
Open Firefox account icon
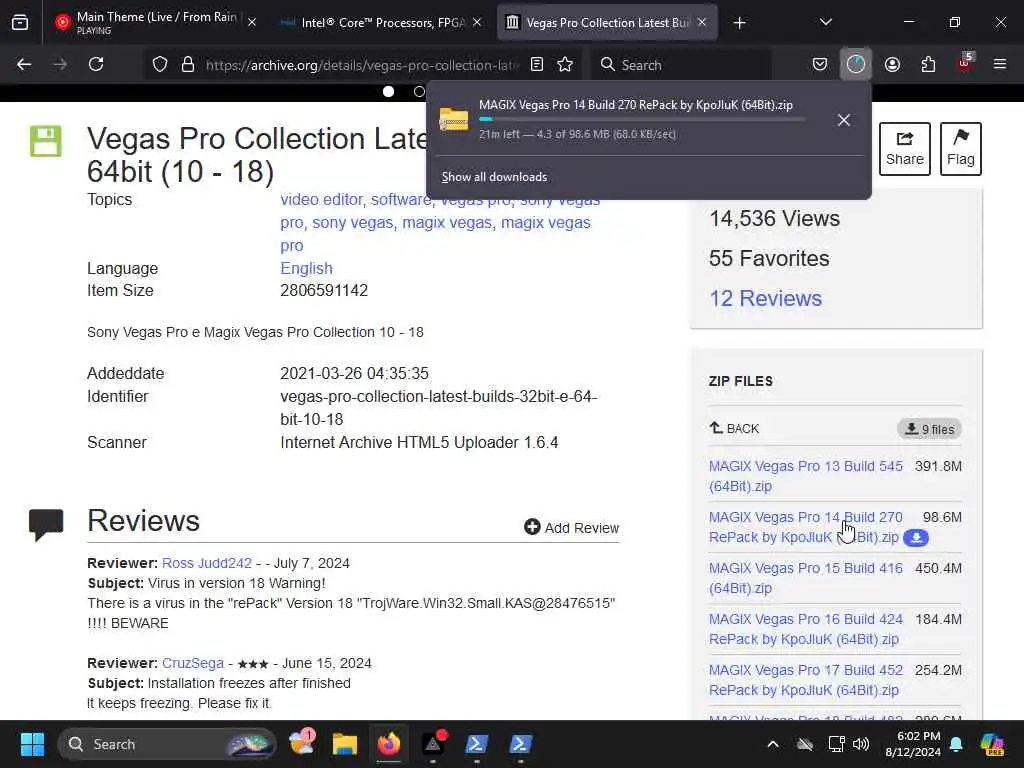point(892,65)
